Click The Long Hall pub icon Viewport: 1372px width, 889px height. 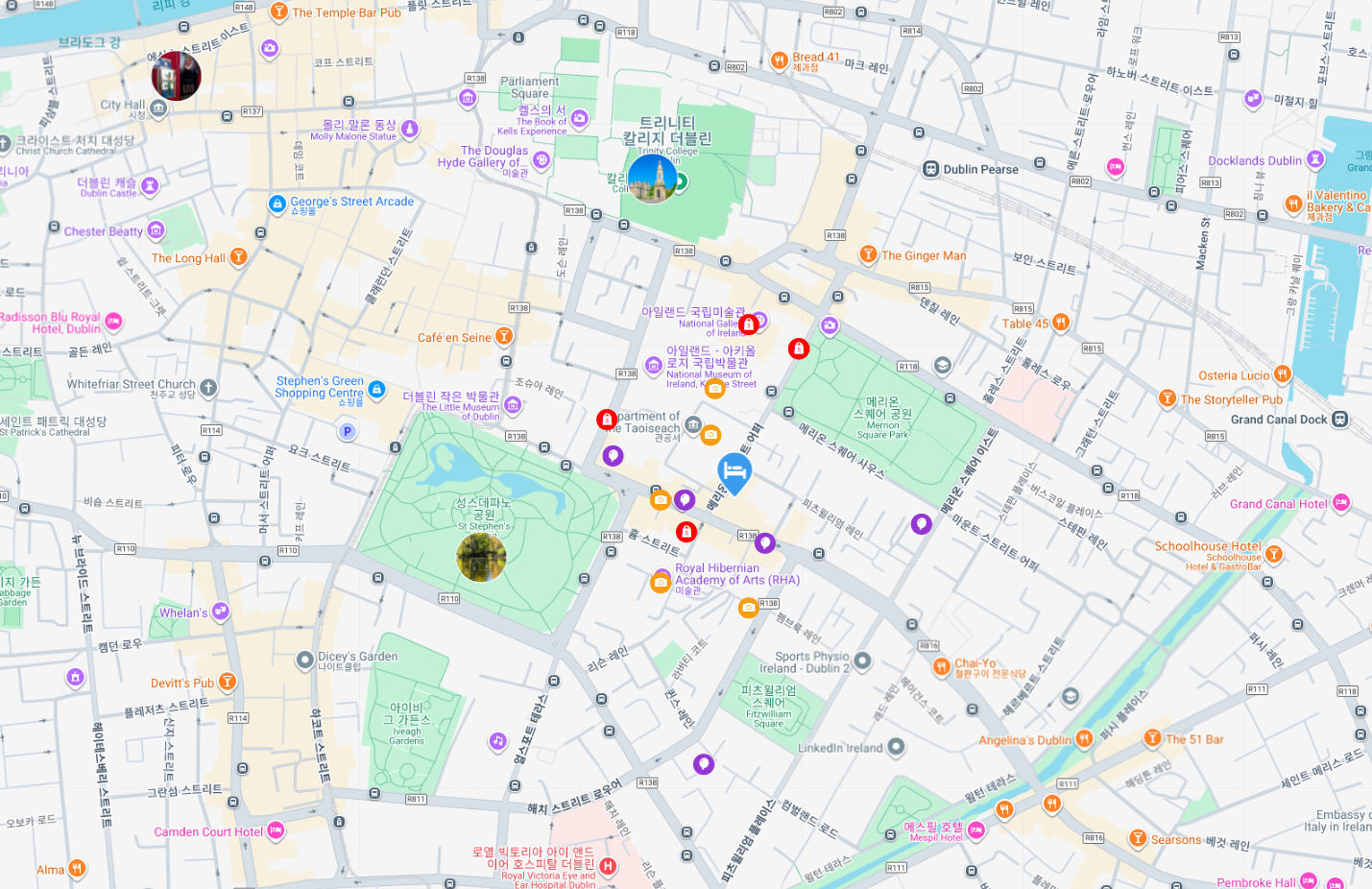click(x=238, y=257)
